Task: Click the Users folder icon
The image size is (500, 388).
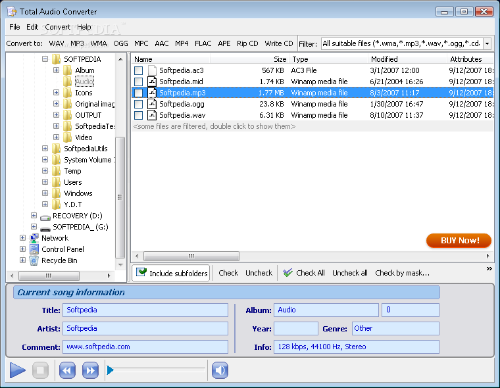Action: coord(56,182)
